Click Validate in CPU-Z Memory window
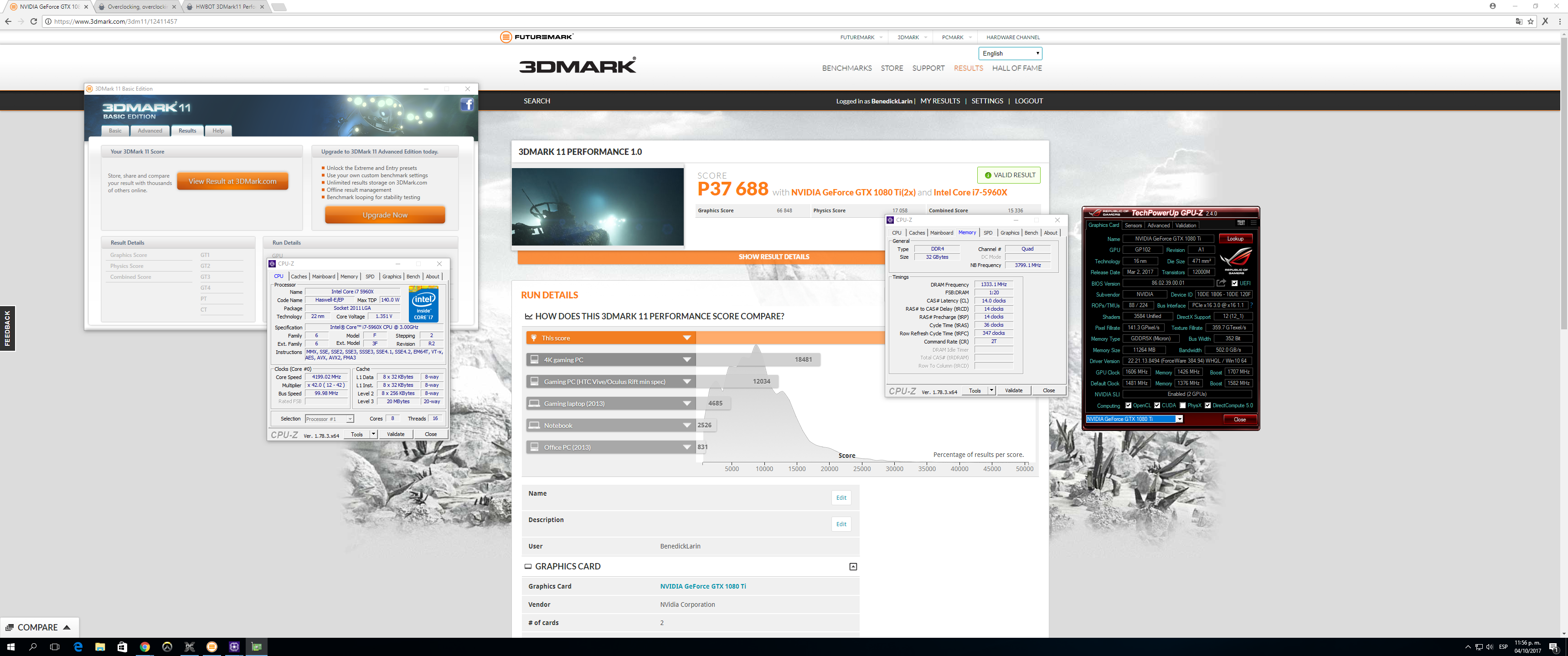Viewport: 1568px width, 656px height. pyautogui.click(x=1013, y=391)
